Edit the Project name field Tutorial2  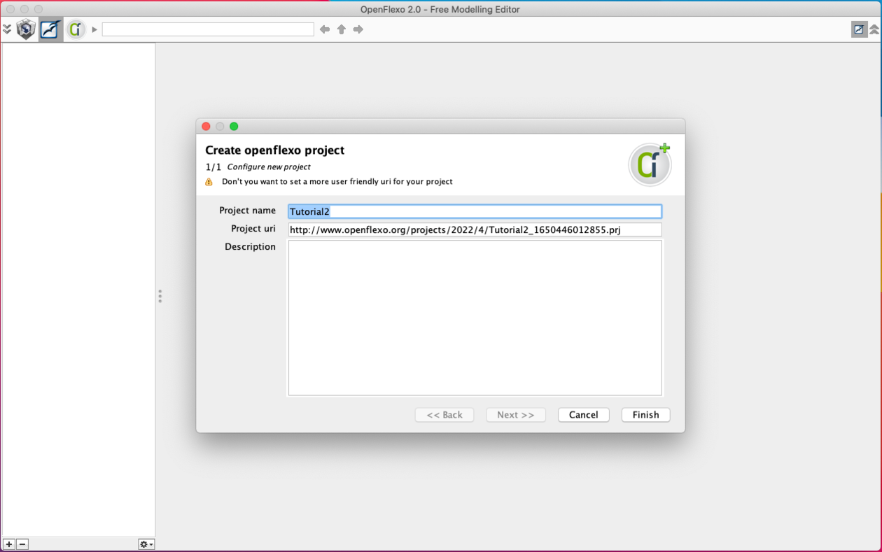point(475,212)
